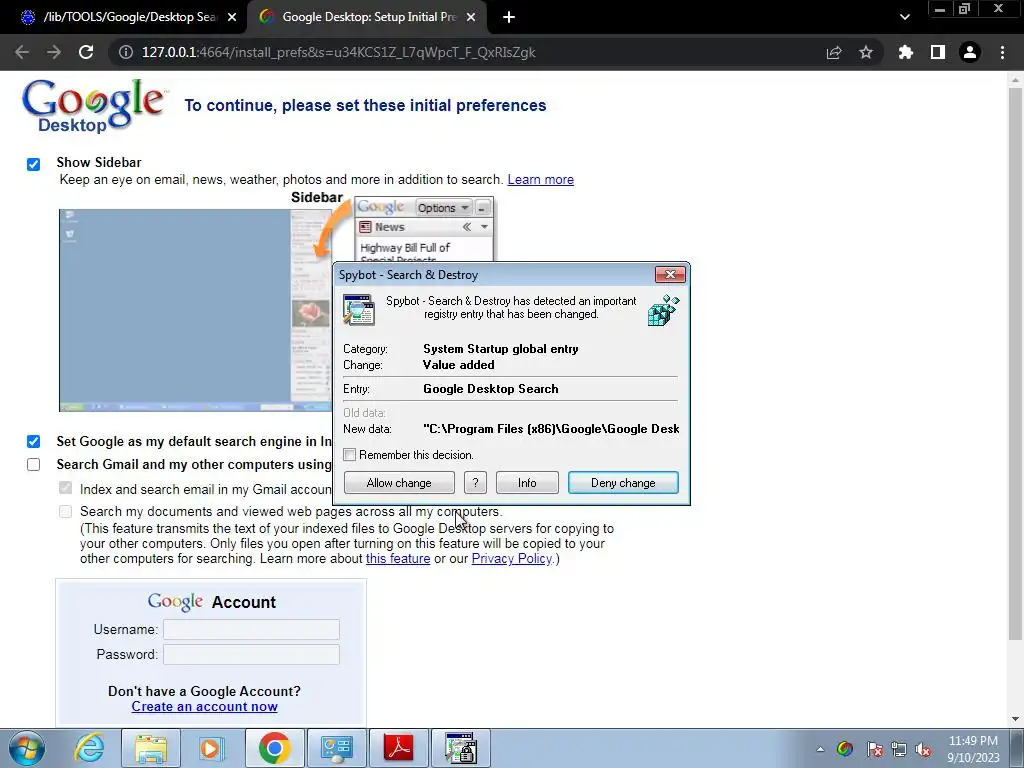The height and width of the screenshot is (768, 1024).
Task: Click the sidebar preview minimize button
Action: pos(483,208)
